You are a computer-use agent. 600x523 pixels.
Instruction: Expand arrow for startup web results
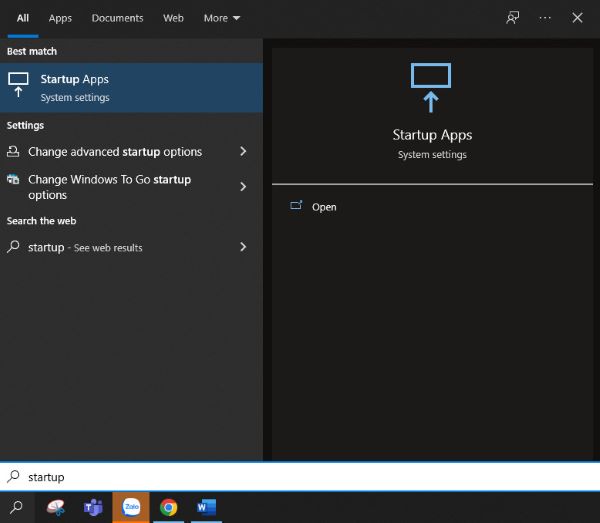coord(243,247)
